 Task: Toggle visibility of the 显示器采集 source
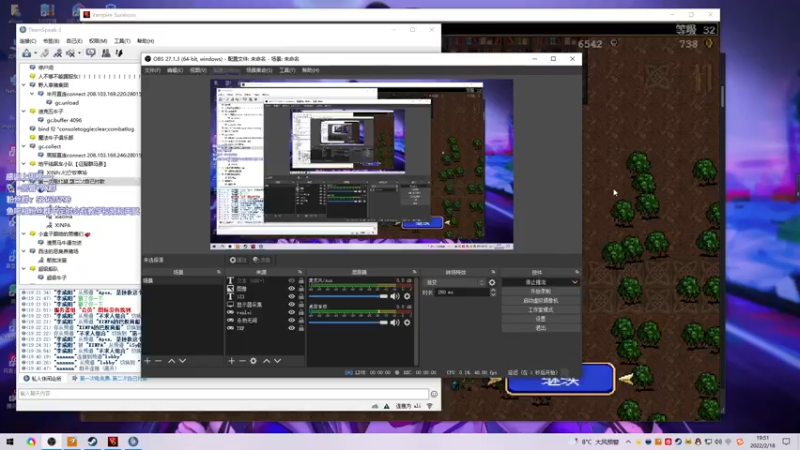[291, 305]
